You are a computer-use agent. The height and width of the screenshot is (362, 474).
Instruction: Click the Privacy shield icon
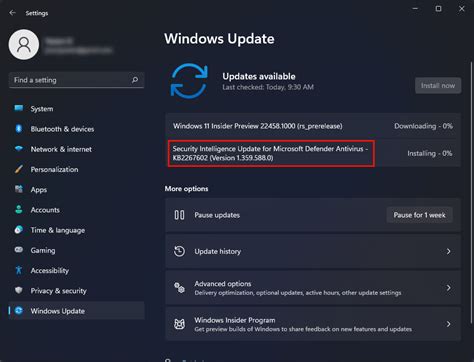pos(19,290)
